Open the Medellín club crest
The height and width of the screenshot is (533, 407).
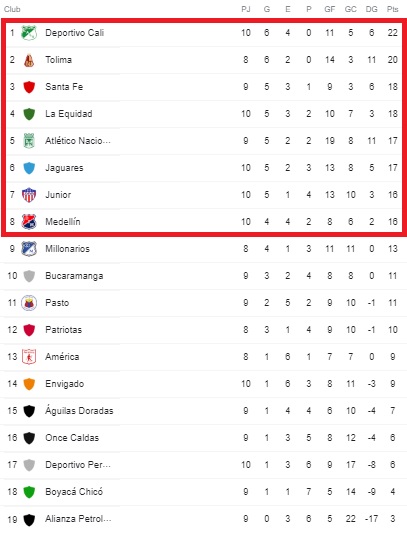[29, 222]
